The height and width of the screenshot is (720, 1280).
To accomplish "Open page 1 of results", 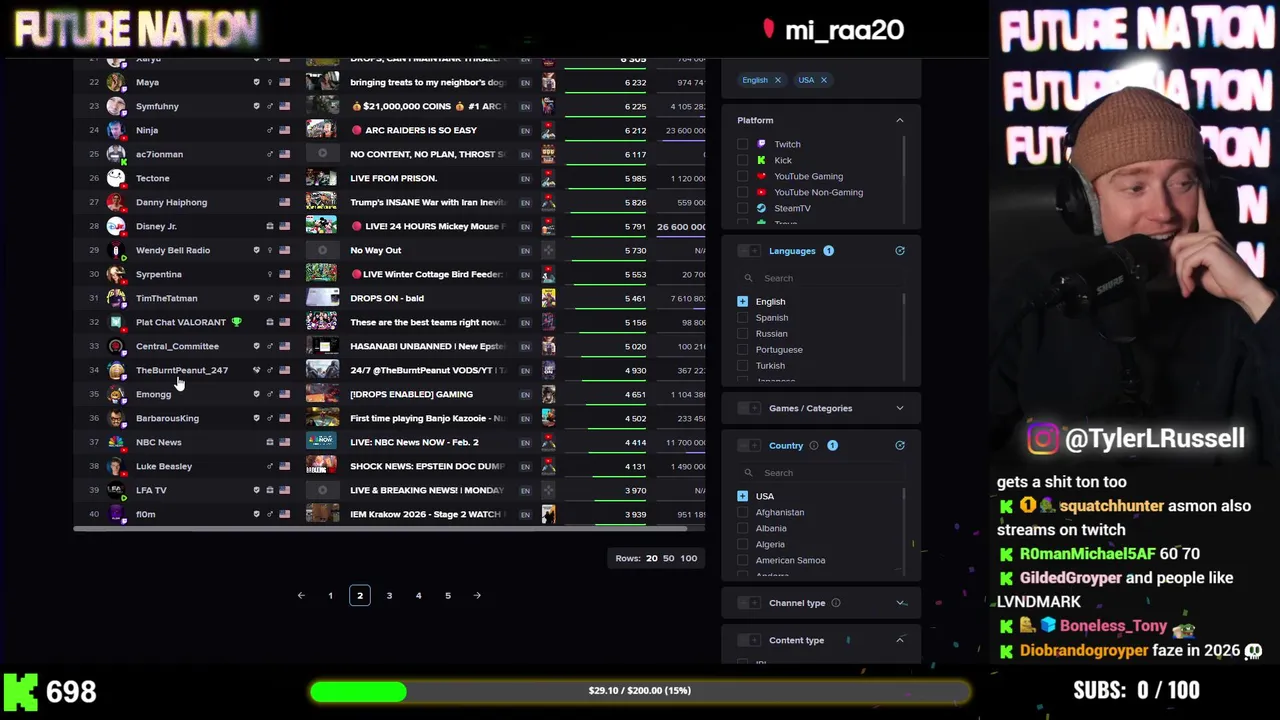I will [330, 596].
